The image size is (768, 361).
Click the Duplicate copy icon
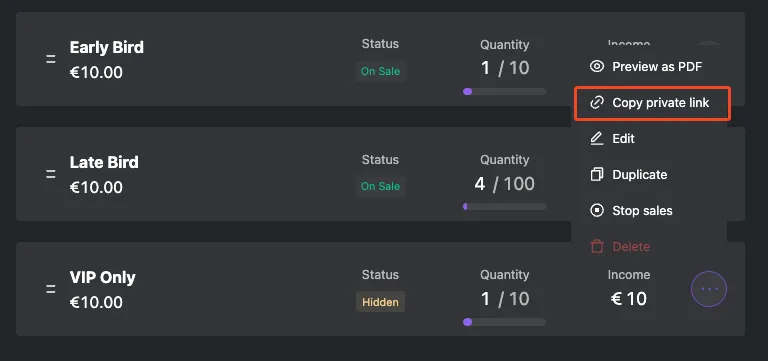[x=597, y=174]
